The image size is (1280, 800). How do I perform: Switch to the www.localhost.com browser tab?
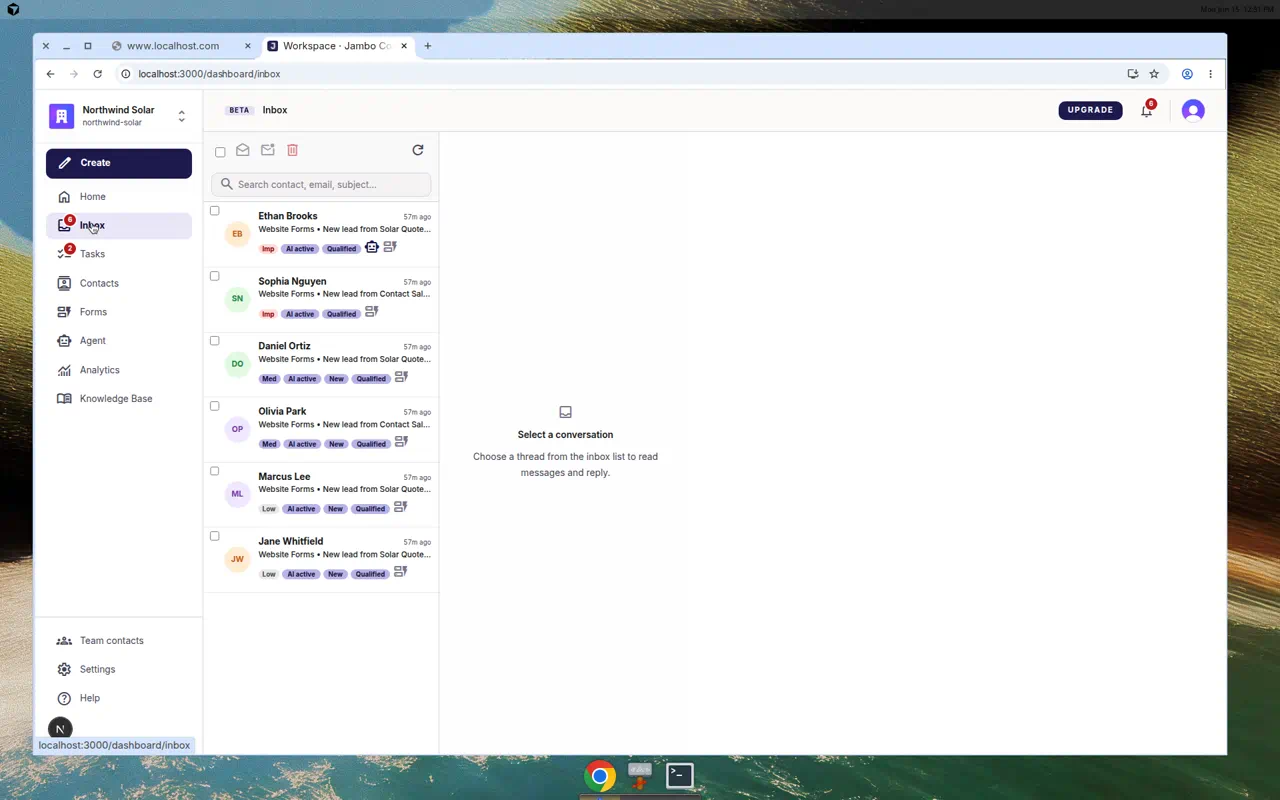(181, 46)
